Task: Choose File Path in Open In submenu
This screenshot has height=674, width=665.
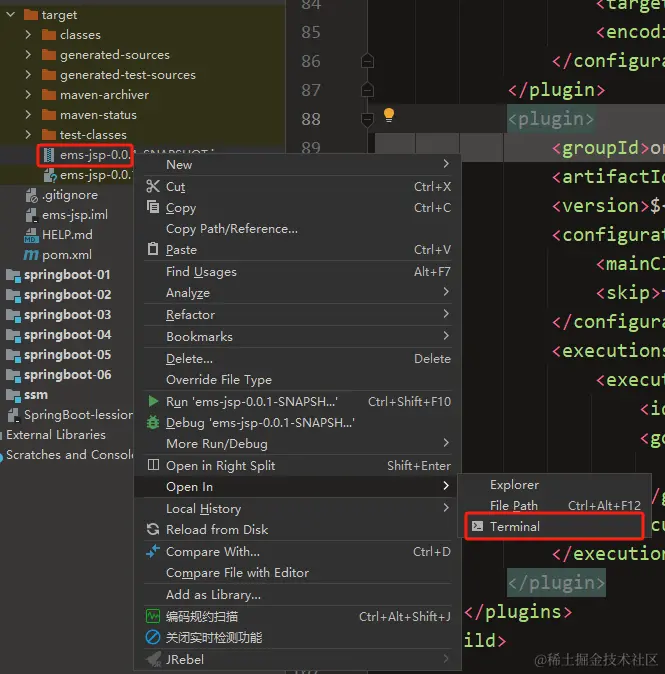Action: (x=555, y=505)
